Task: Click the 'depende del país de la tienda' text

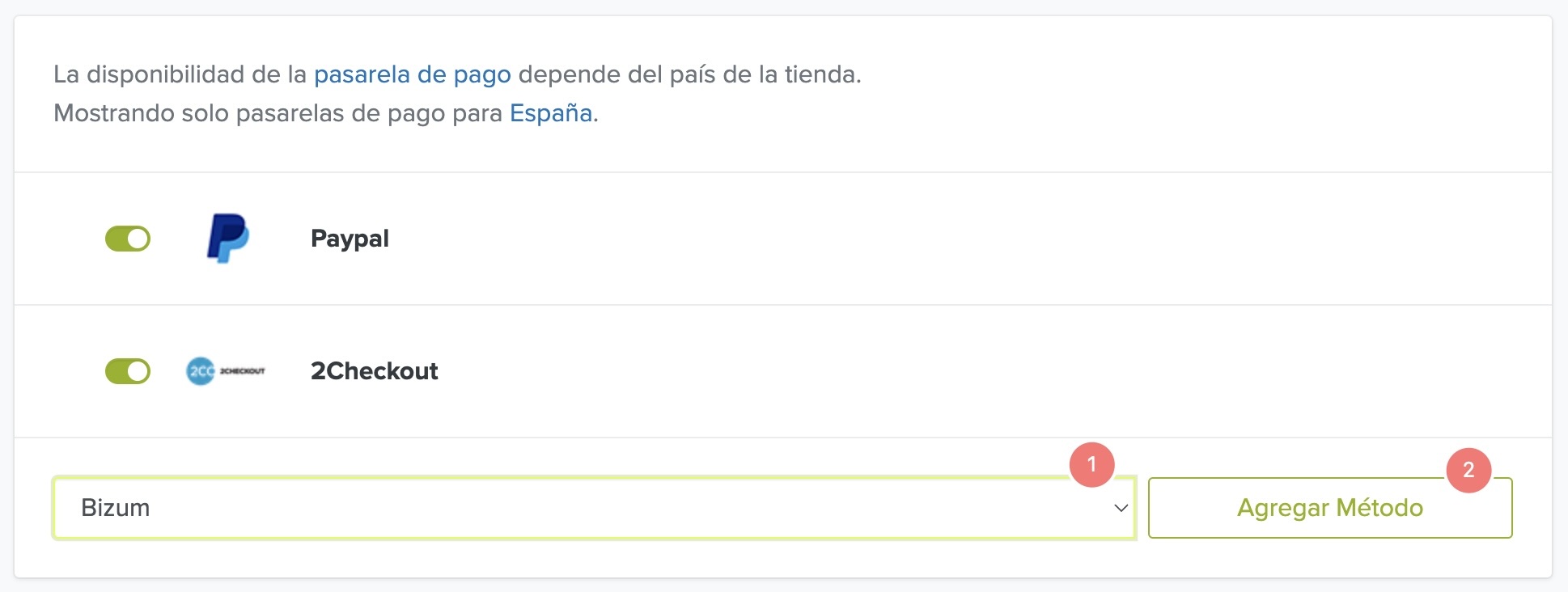Action: click(688, 74)
